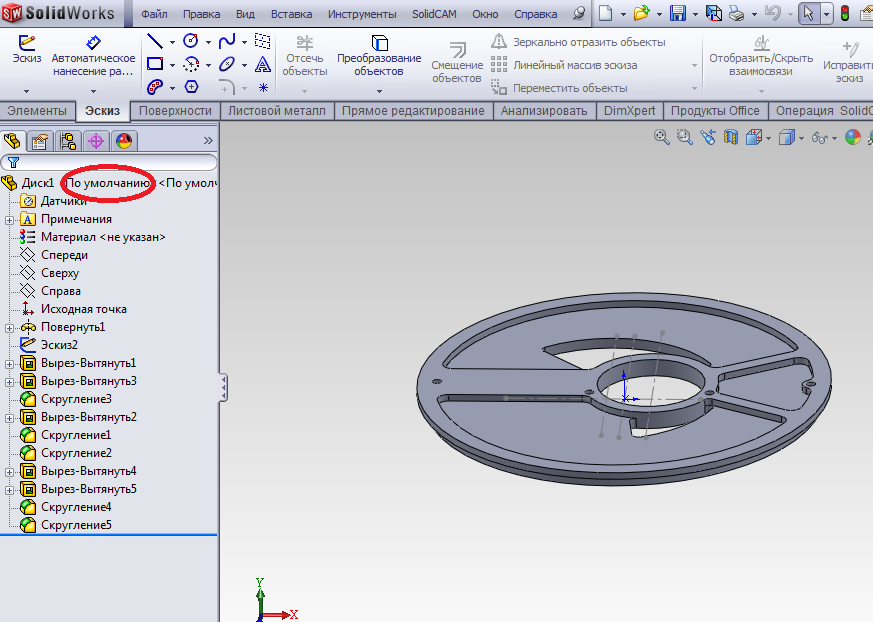Click the Zoom to Fit icon
Image resolution: width=873 pixels, height=622 pixels.
pyautogui.click(x=661, y=137)
